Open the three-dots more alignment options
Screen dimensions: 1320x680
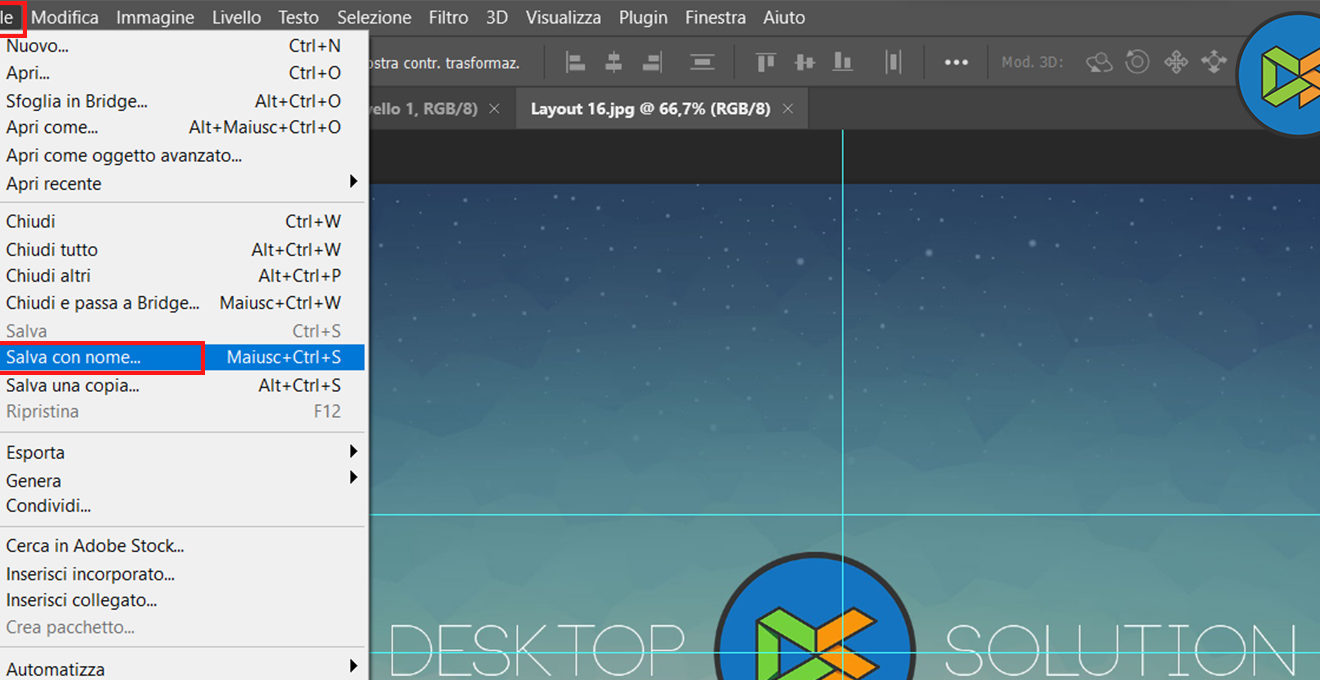point(956,62)
